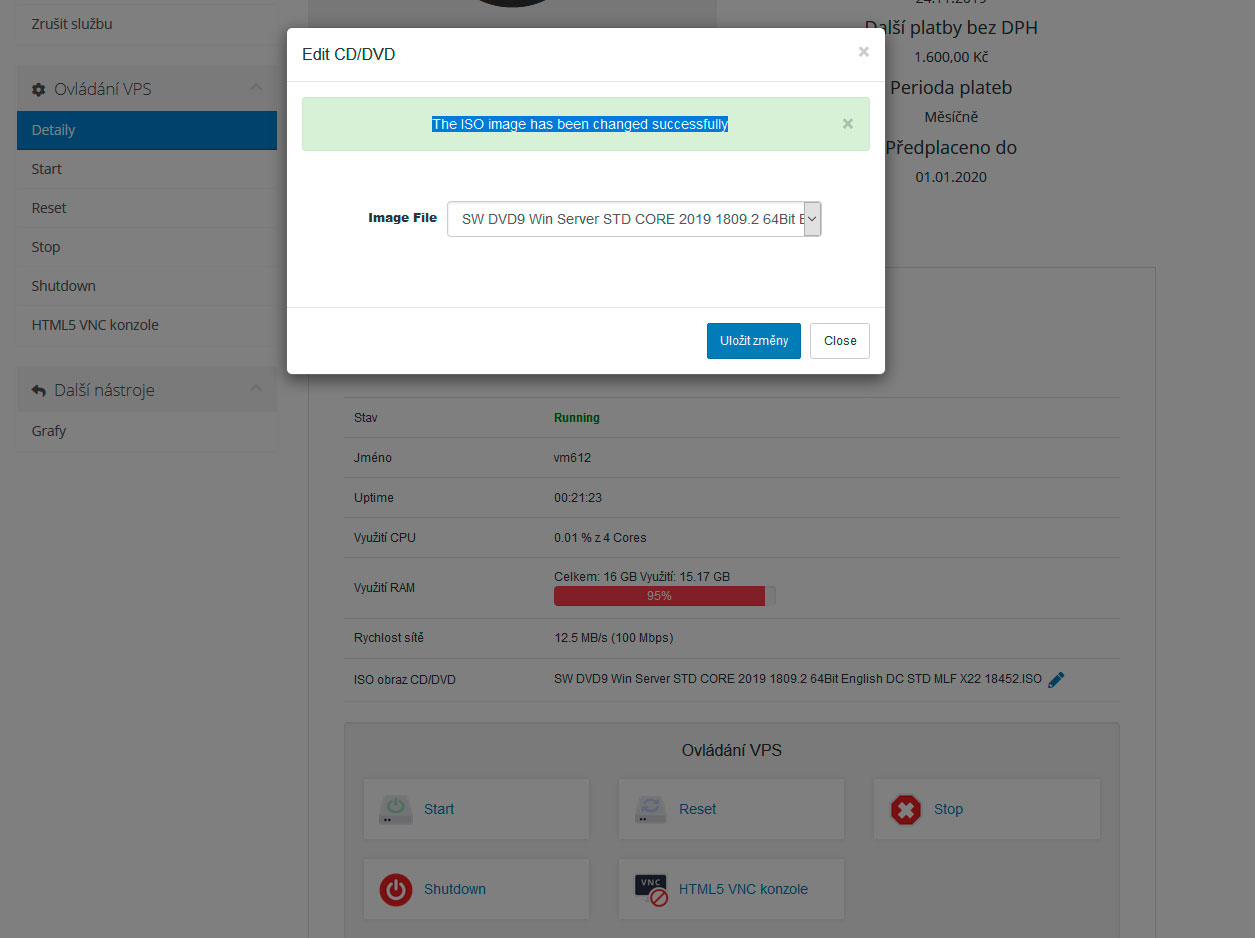Click the Reset drive icon
1255x938 pixels.
point(650,809)
